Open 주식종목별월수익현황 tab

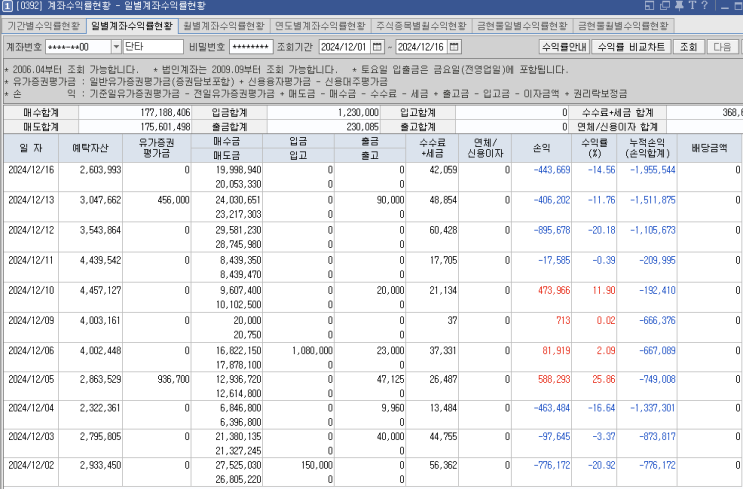(x=421, y=26)
